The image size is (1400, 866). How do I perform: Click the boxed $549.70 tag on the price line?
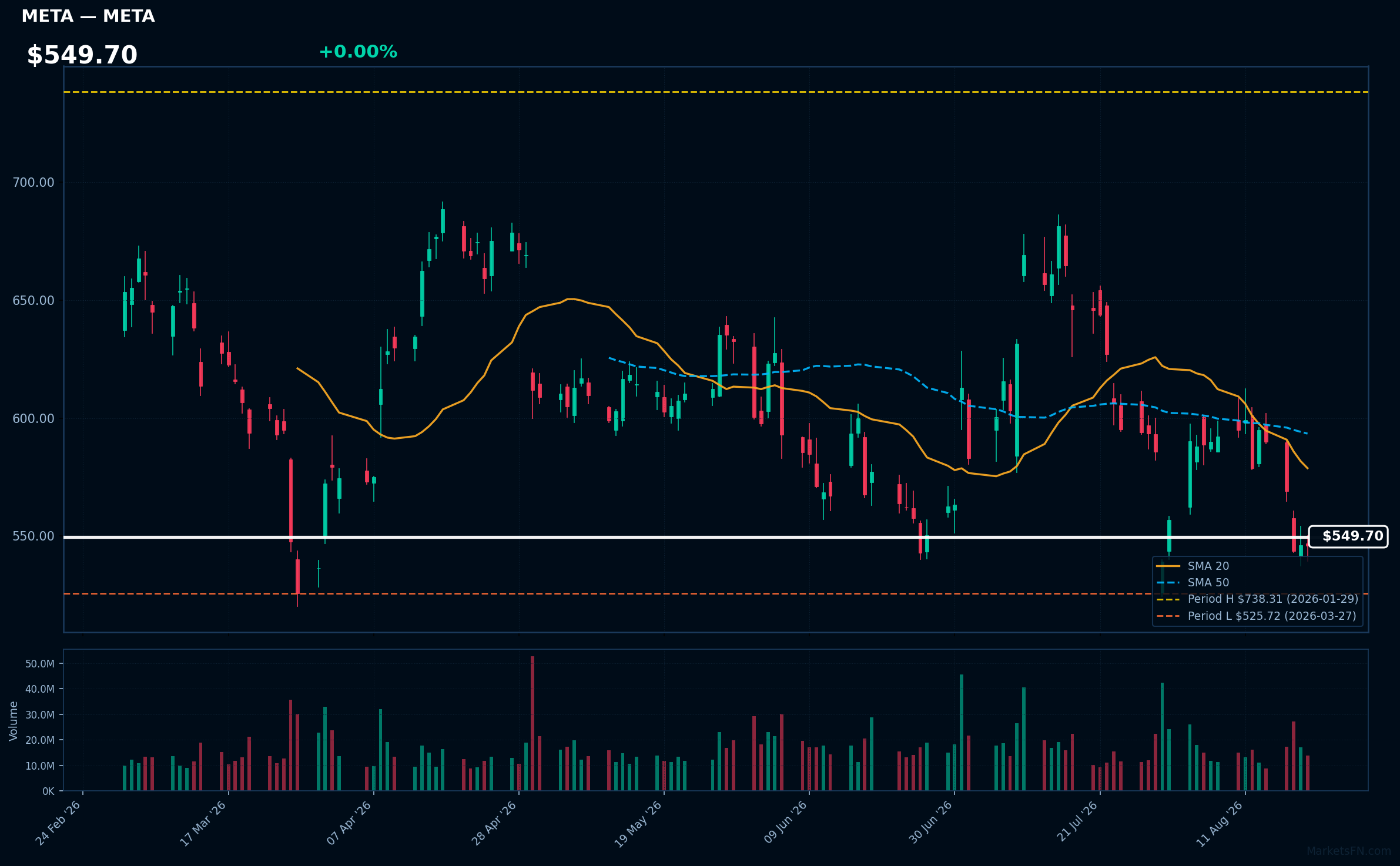pyautogui.click(x=1348, y=536)
